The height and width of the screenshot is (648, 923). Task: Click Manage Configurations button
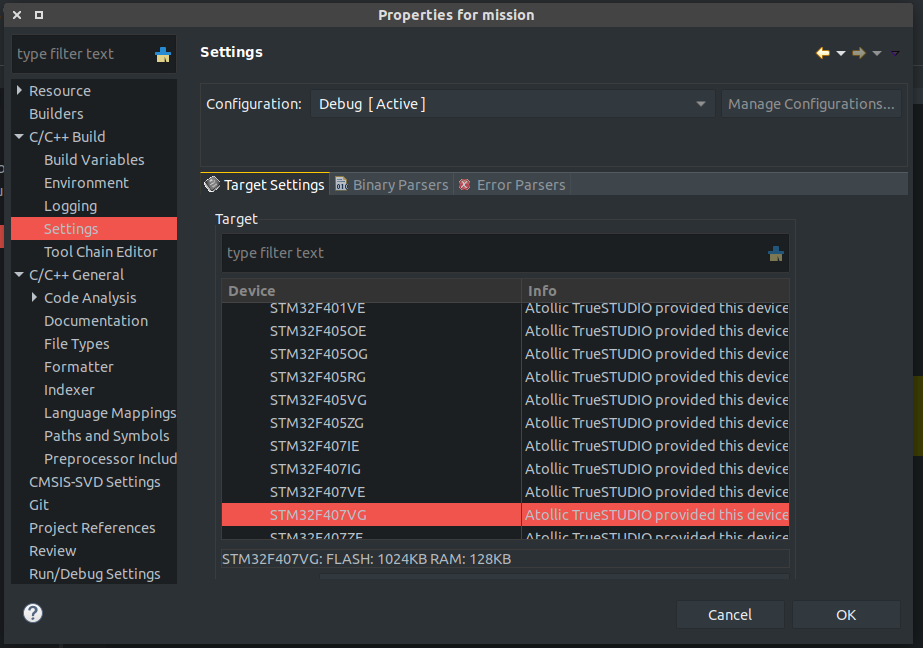pyautogui.click(x=811, y=104)
